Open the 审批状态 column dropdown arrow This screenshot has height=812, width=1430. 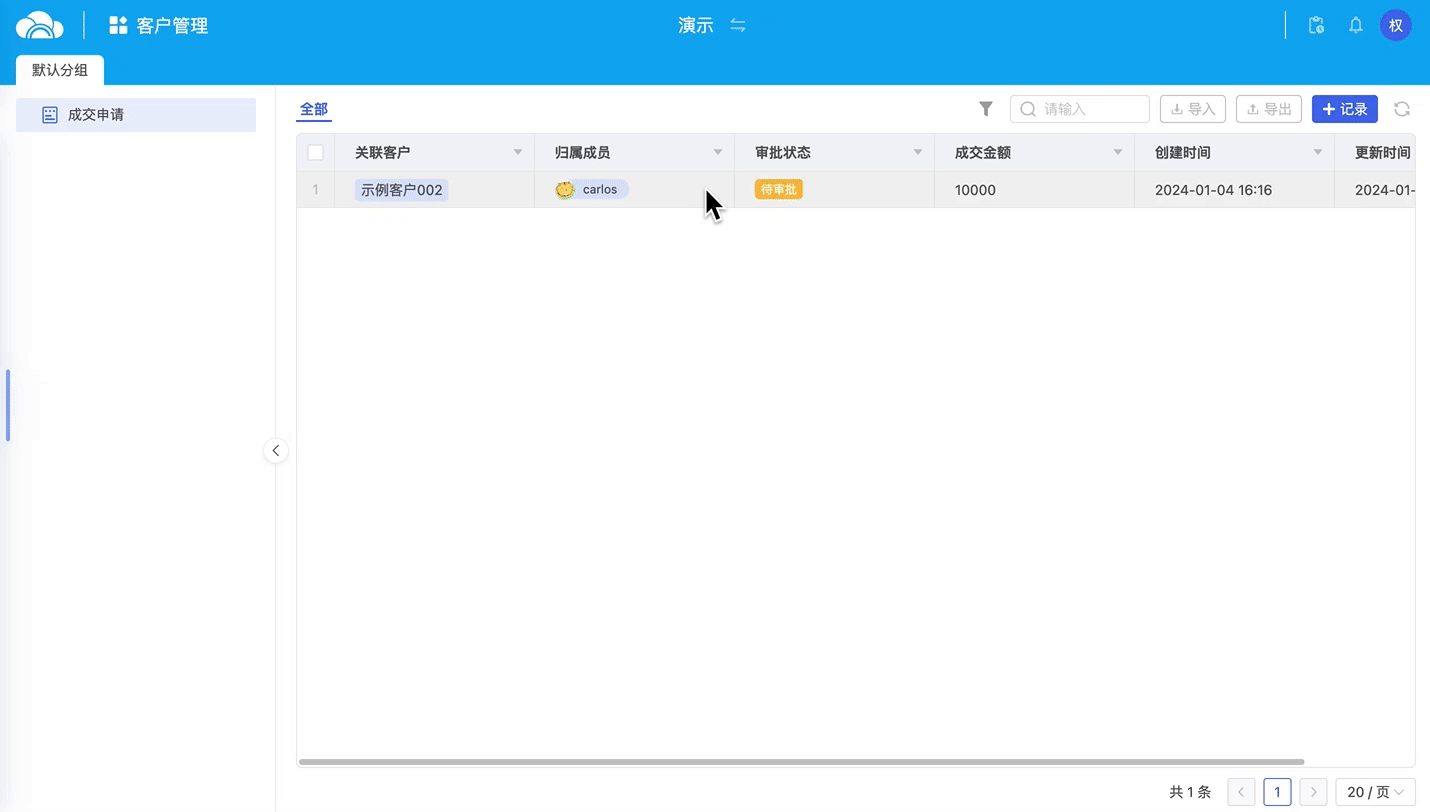(918, 153)
